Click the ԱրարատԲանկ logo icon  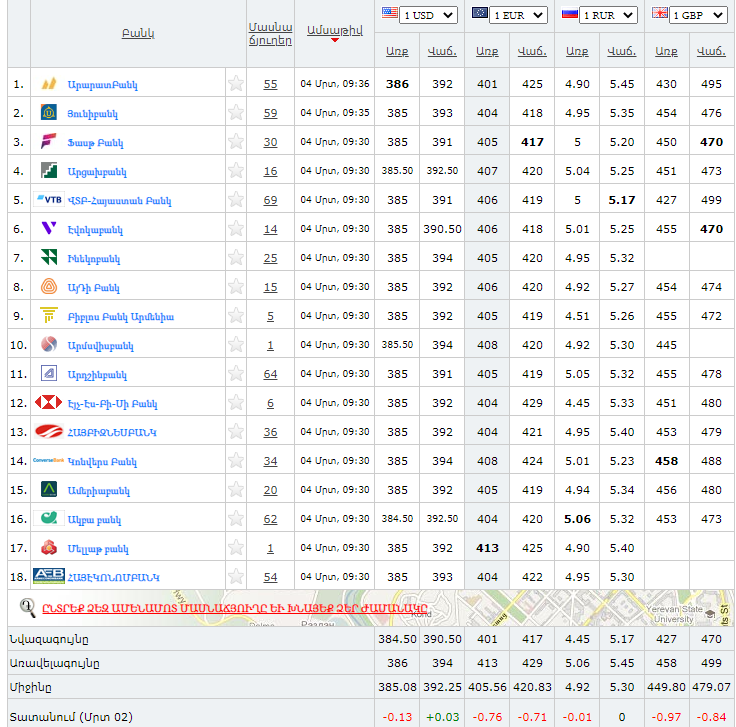pyautogui.click(x=49, y=84)
